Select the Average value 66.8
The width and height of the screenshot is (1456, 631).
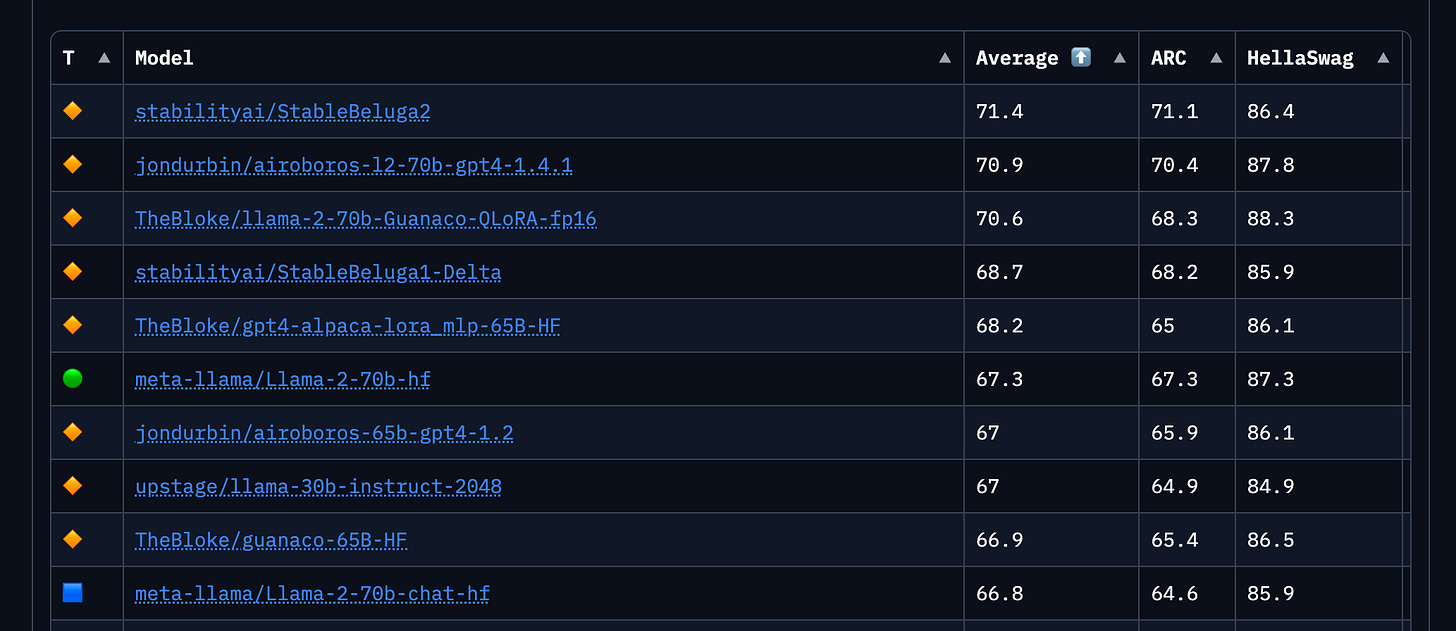click(1000, 594)
